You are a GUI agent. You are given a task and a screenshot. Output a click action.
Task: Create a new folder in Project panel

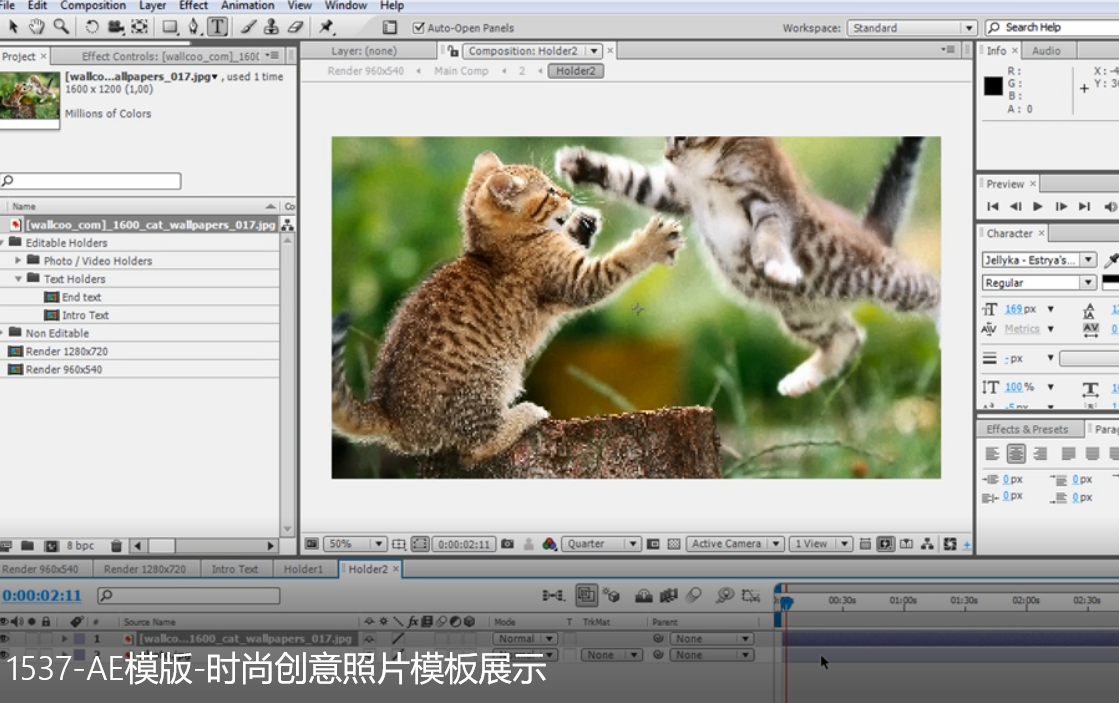(x=27, y=546)
